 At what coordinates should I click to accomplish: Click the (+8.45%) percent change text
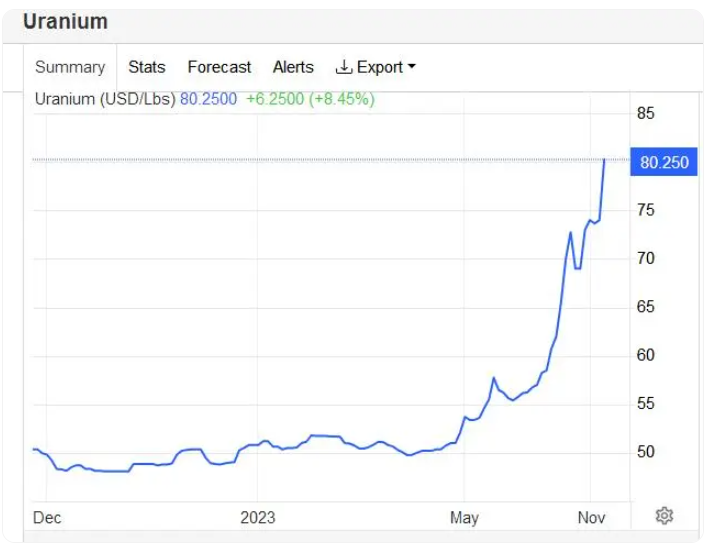click(340, 99)
